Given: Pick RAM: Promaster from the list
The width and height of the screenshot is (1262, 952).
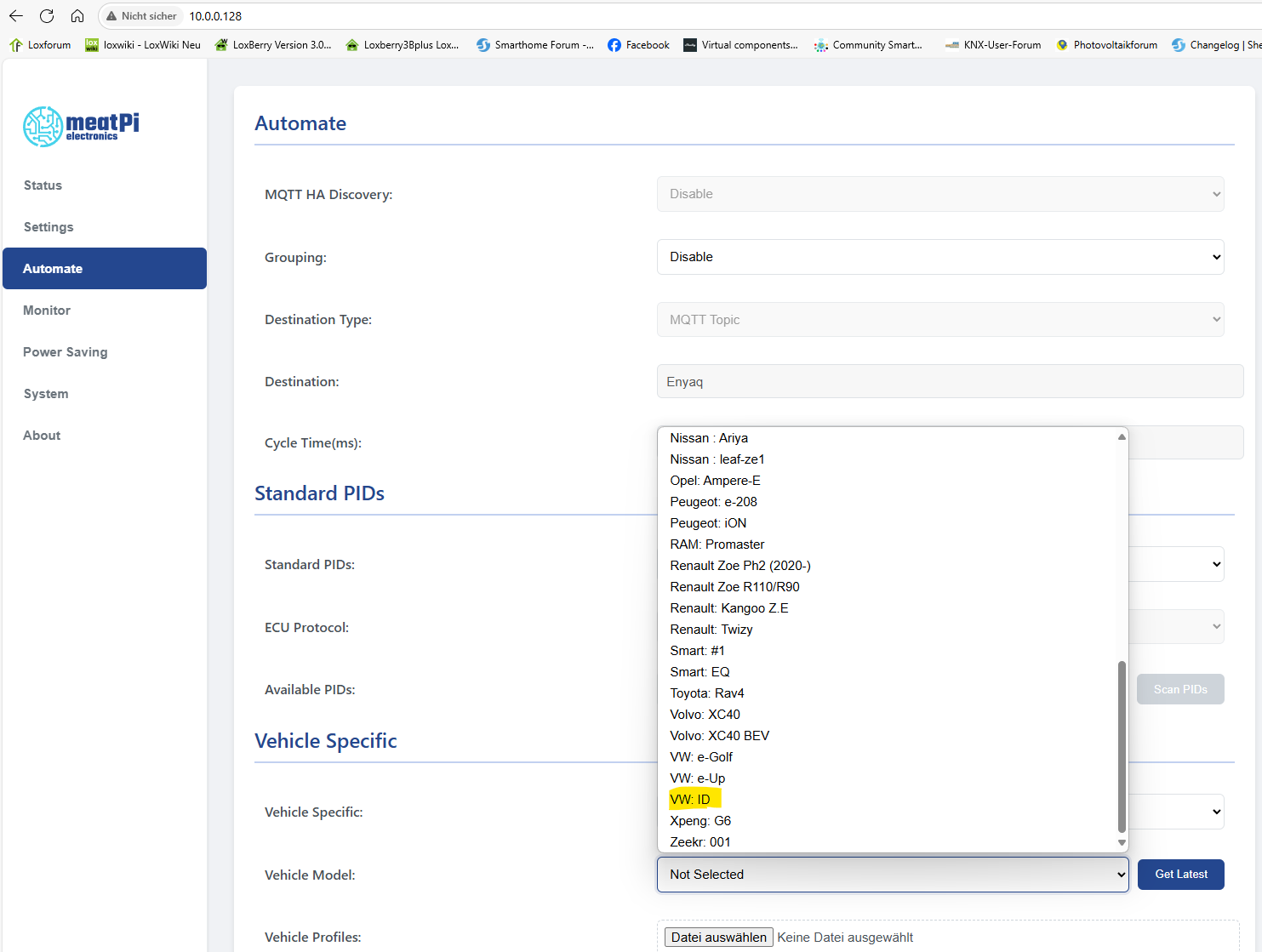Looking at the screenshot, I should (x=888, y=544).
